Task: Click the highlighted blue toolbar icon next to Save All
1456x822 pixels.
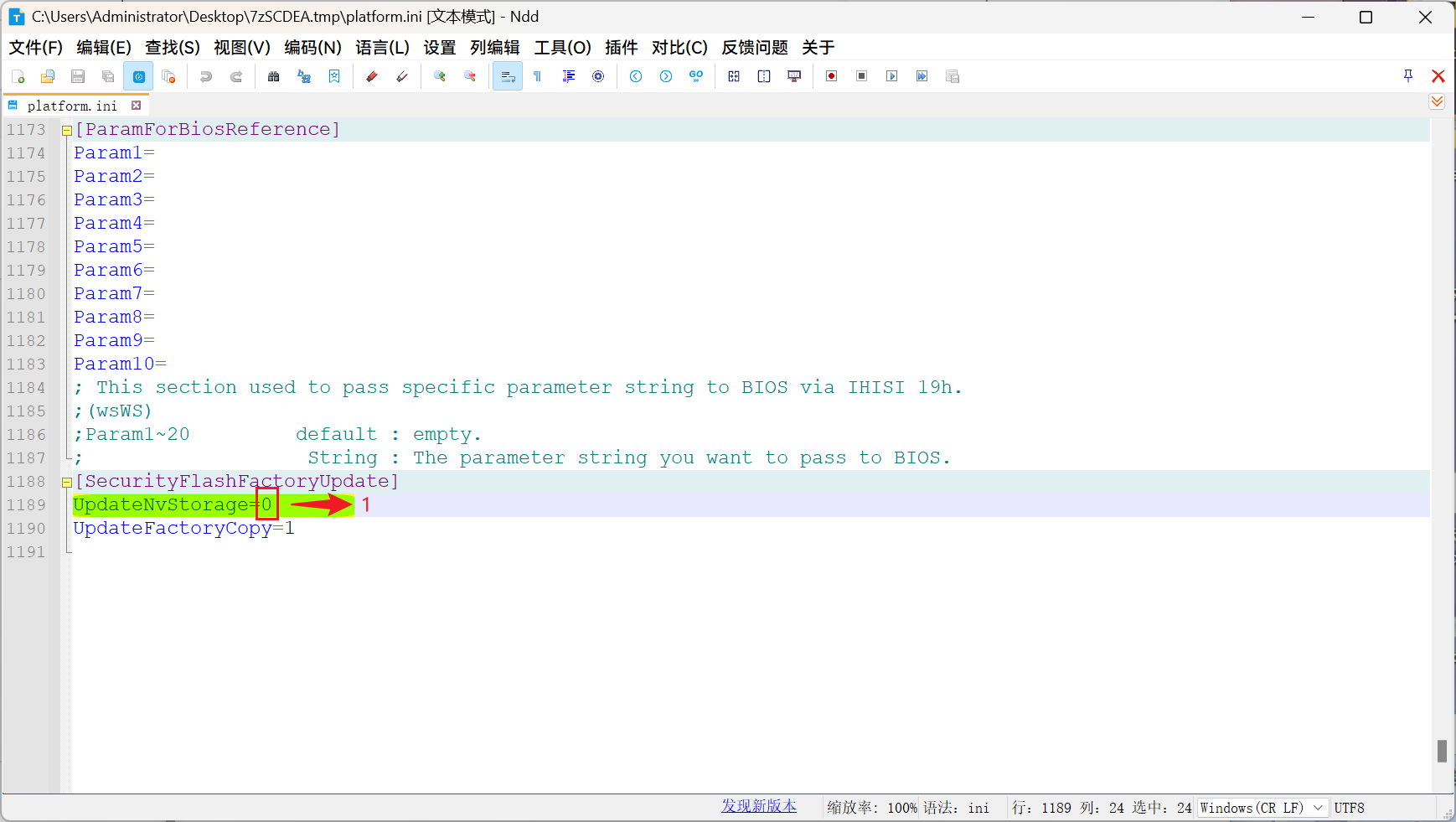Action: point(138,76)
